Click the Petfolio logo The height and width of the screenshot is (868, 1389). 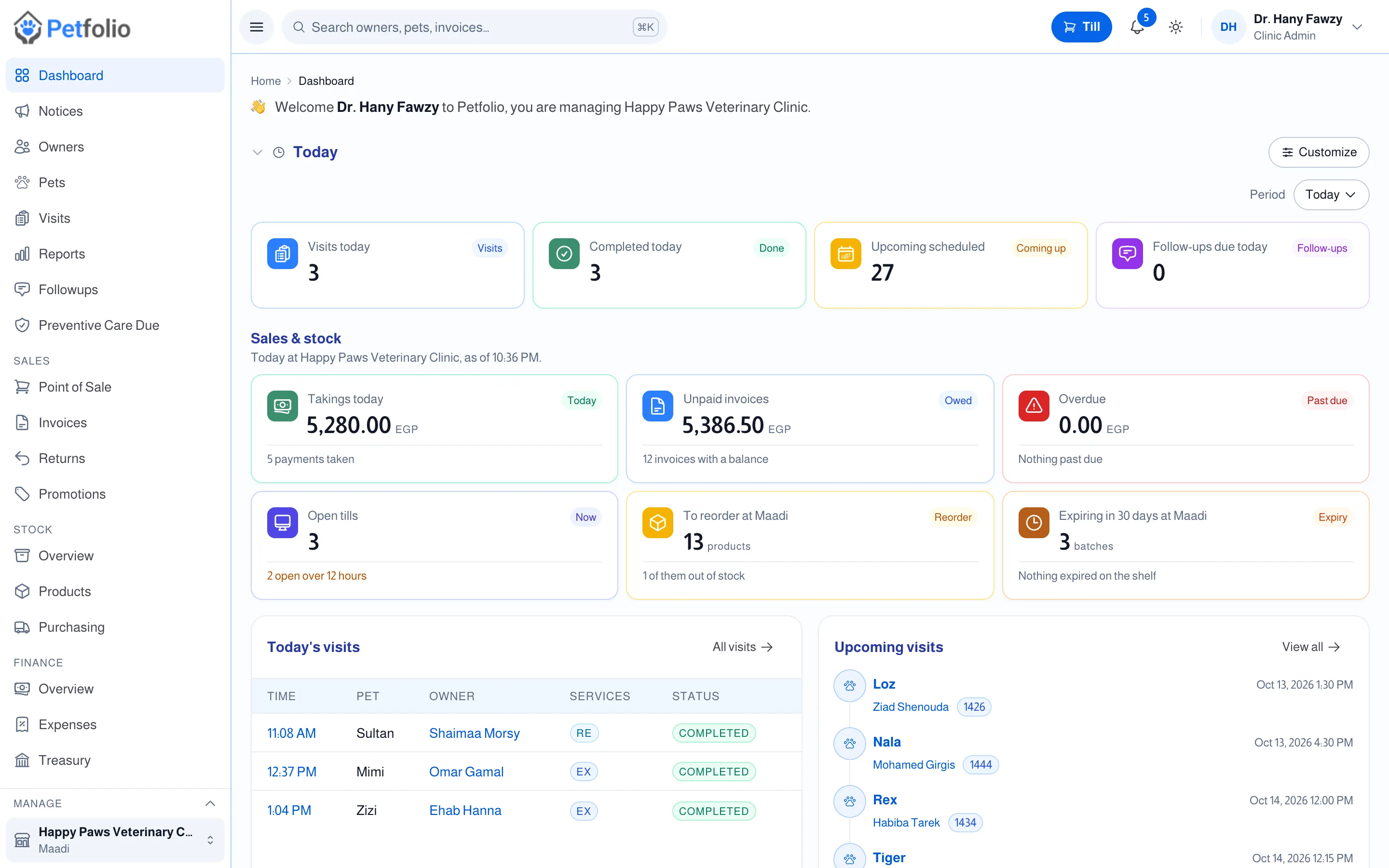point(72,27)
